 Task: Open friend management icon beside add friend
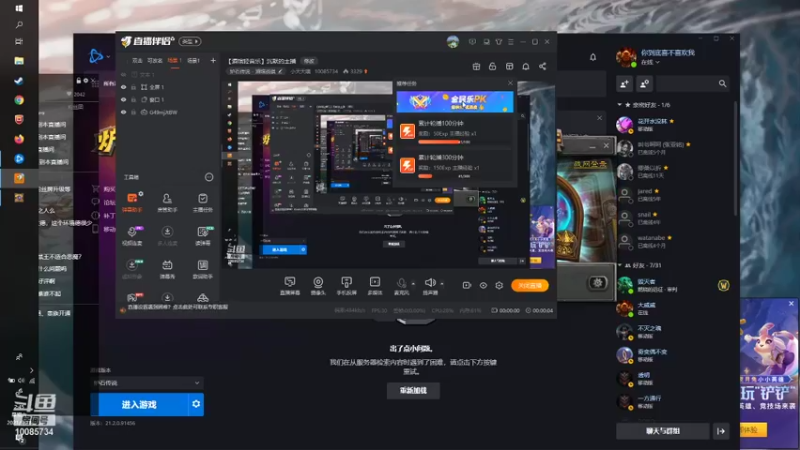(x=644, y=84)
